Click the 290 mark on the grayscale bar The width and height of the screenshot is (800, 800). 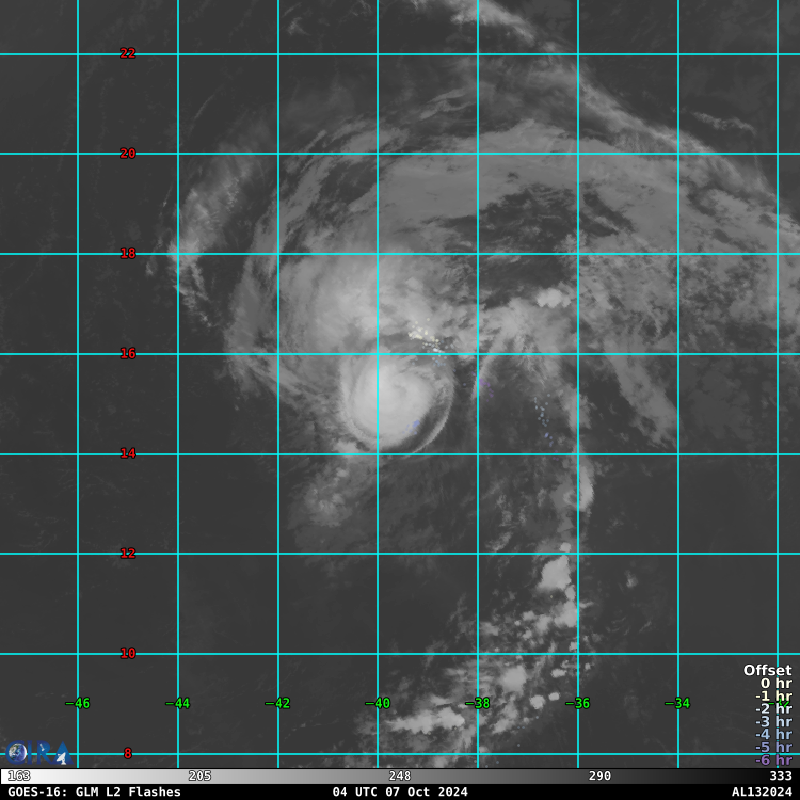[x=600, y=776]
